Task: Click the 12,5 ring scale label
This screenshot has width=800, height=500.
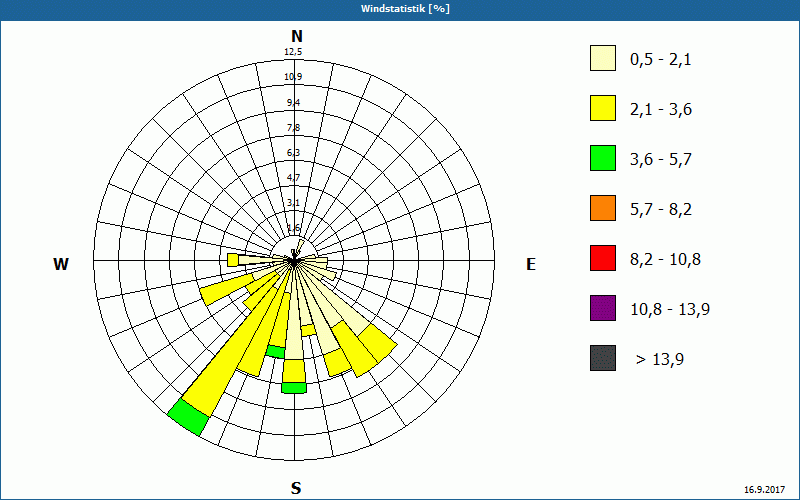Action: pyautogui.click(x=293, y=52)
